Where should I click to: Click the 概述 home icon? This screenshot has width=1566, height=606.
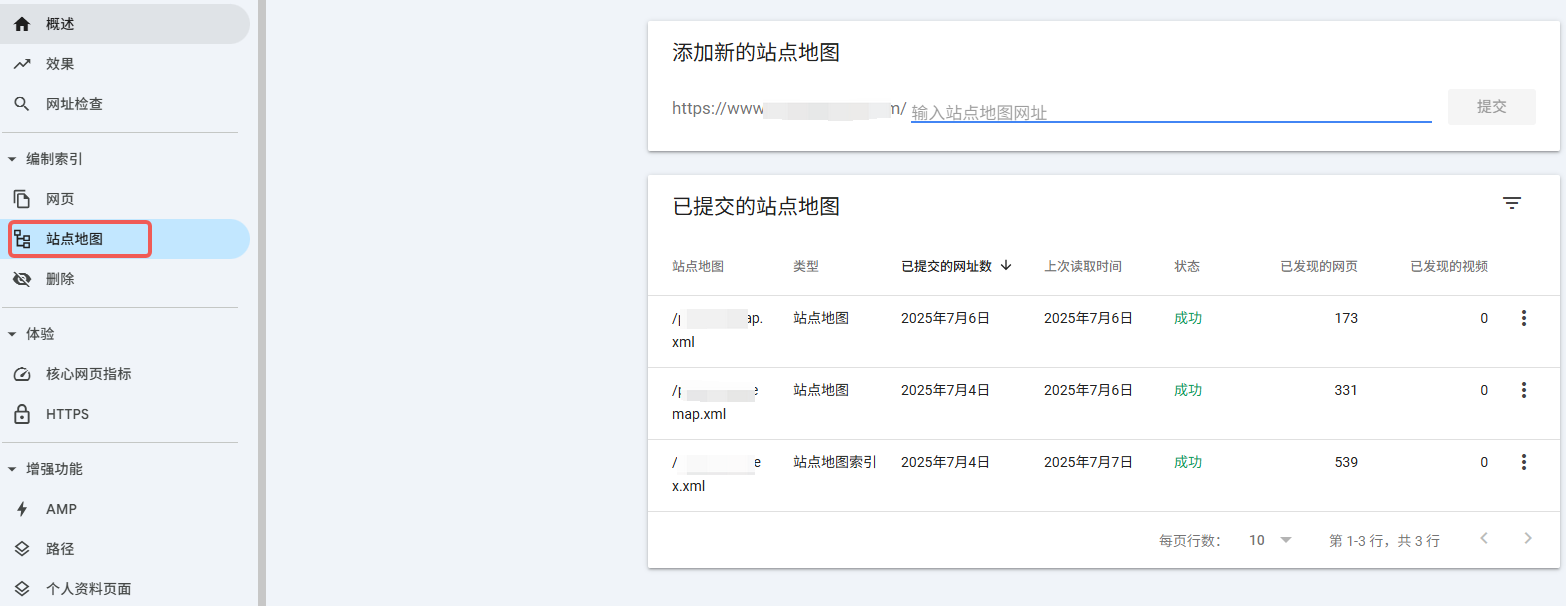coord(22,23)
